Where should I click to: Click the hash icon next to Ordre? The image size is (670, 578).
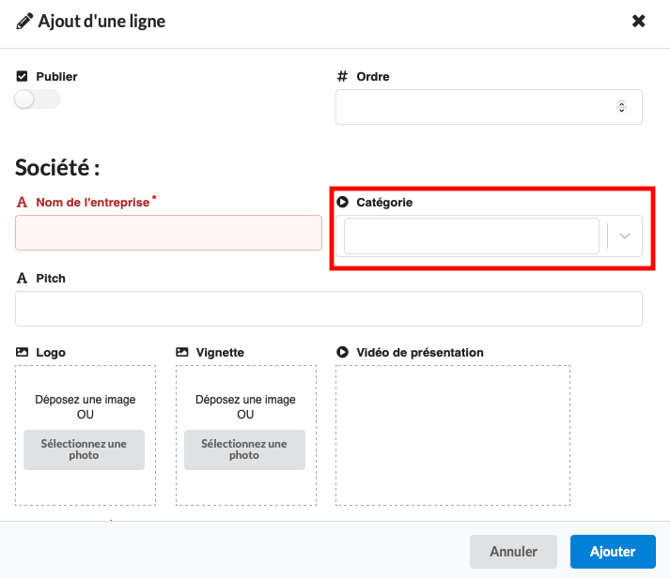tap(342, 77)
